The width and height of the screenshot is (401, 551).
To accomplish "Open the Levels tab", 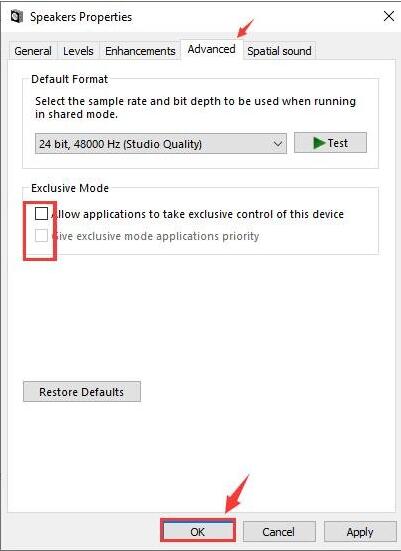I will [x=78, y=51].
